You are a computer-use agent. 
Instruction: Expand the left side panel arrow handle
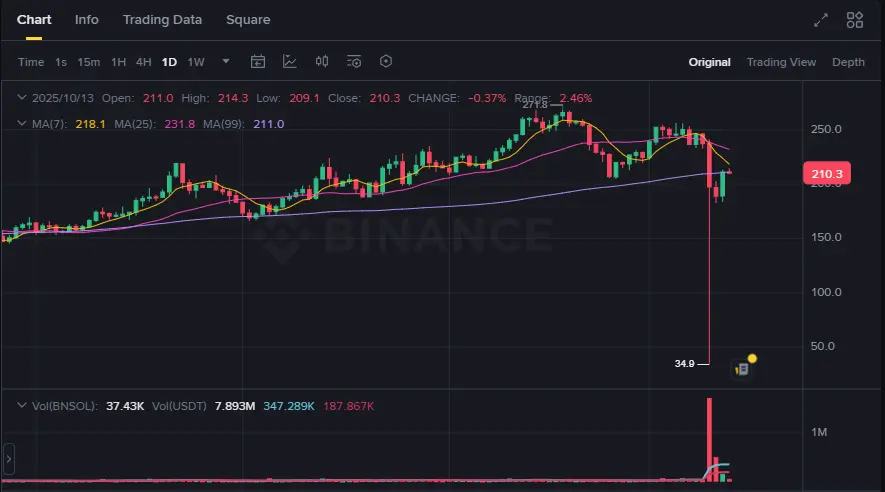click(x=6, y=460)
